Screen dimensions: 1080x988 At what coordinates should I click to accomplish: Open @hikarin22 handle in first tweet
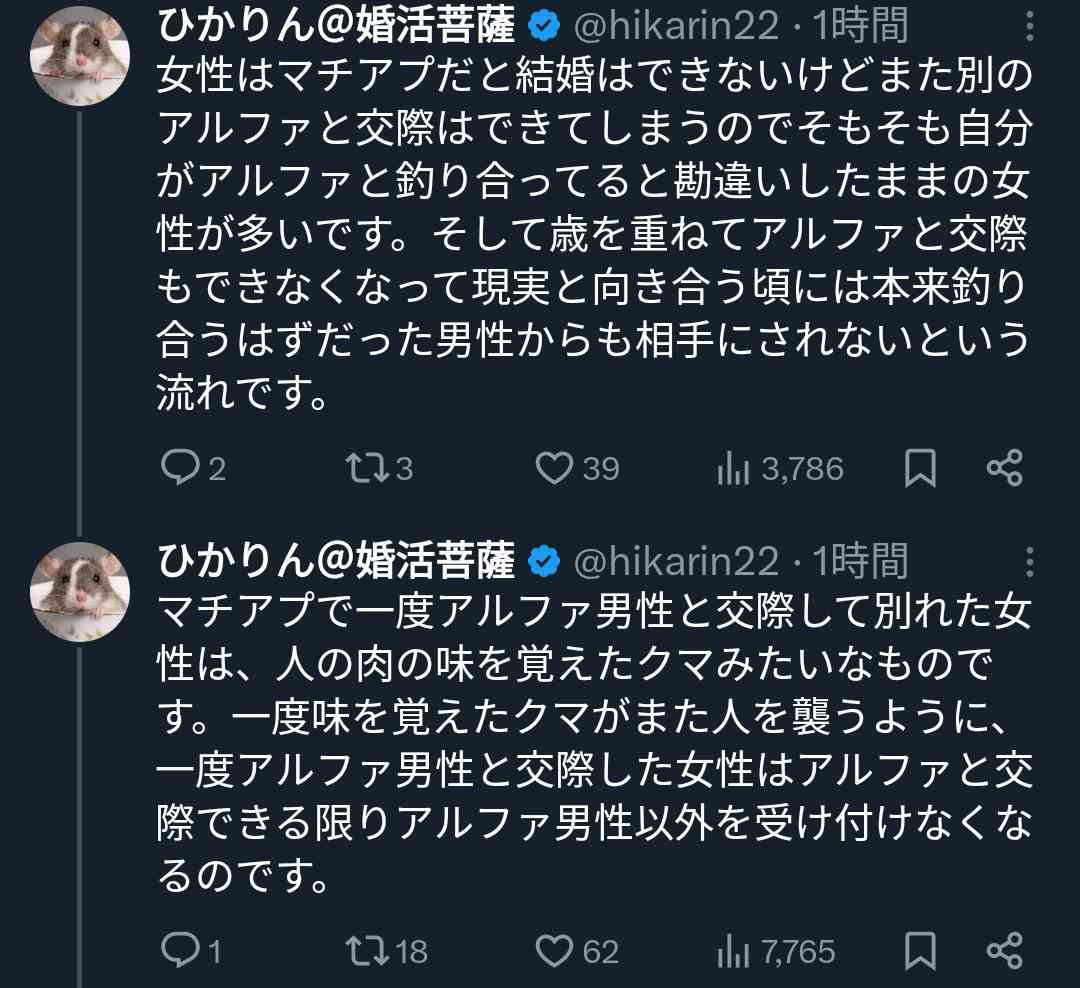point(674,26)
